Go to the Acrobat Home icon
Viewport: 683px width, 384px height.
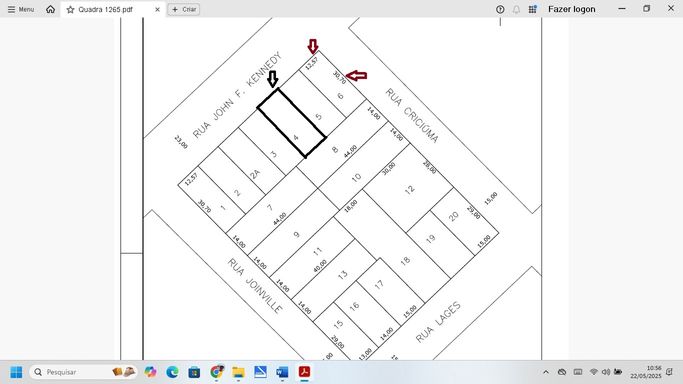[51, 9]
